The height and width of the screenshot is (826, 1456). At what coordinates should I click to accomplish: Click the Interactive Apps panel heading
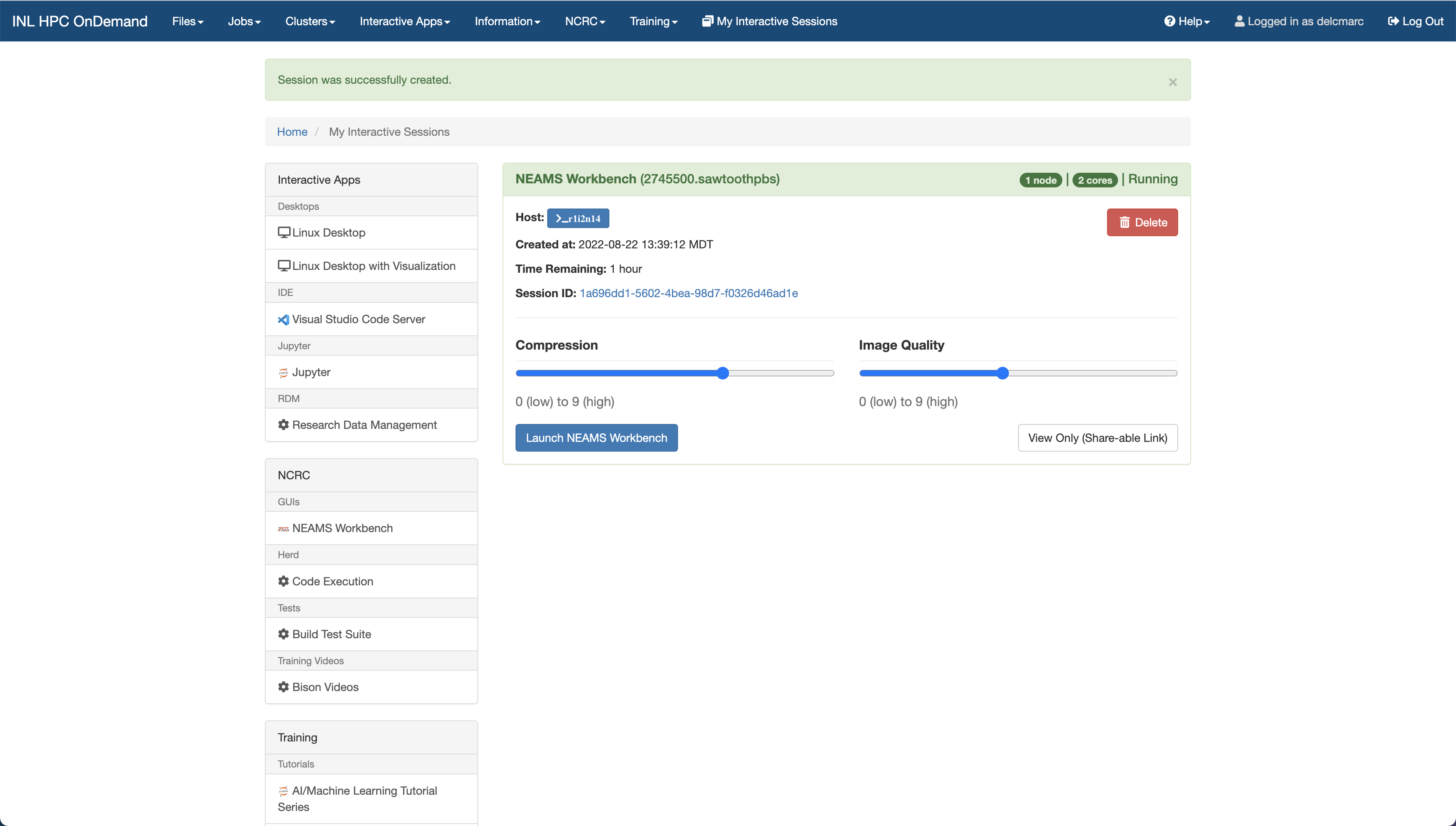[371, 180]
